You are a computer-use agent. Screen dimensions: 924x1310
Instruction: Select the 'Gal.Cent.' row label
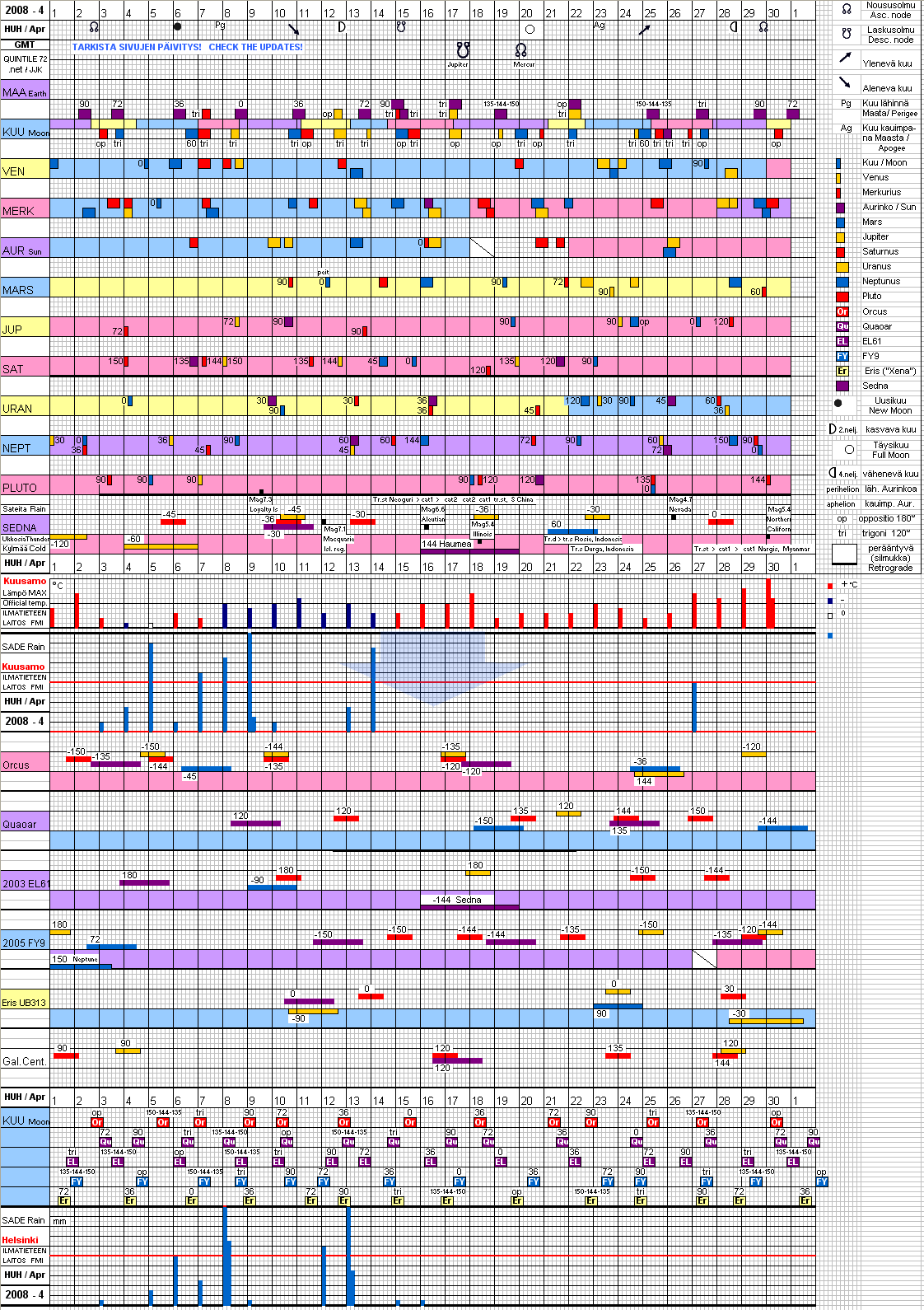(x=24, y=1061)
